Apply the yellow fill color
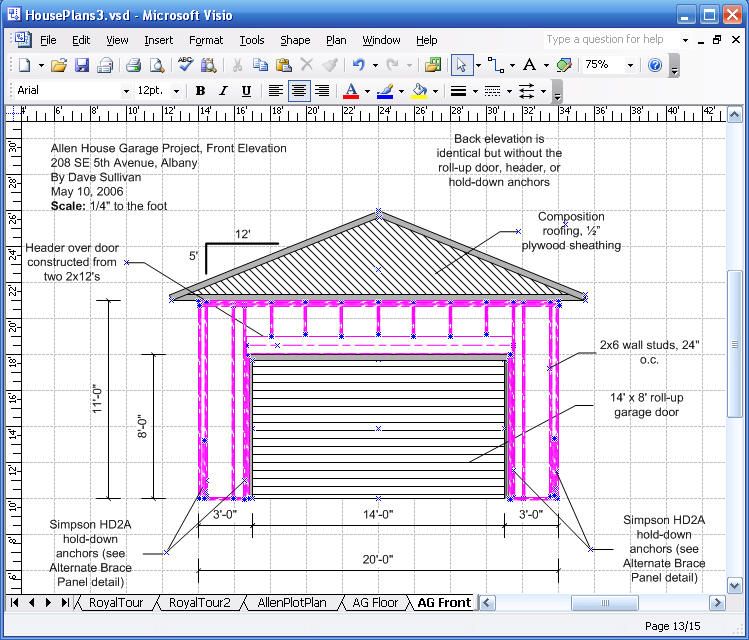This screenshot has width=749, height=640. coord(420,91)
